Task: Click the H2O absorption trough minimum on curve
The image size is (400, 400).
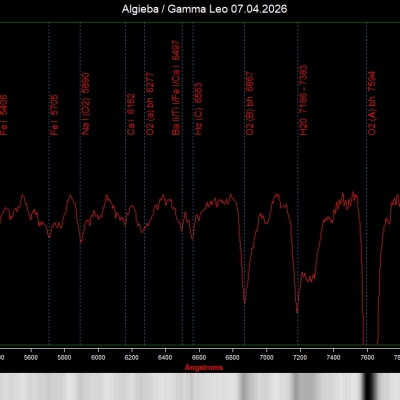Action: click(297, 312)
